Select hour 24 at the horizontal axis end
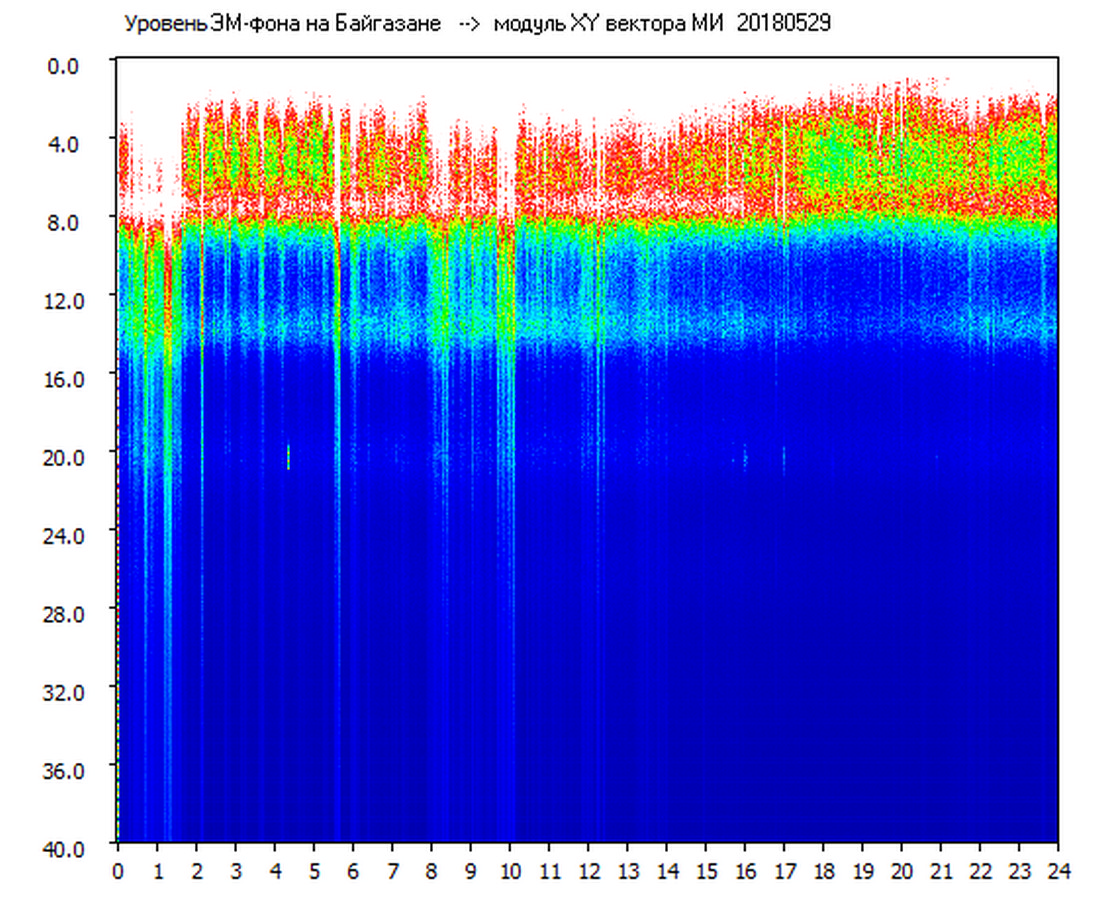This screenshot has height=900, width=1096. pyautogui.click(x=1058, y=871)
